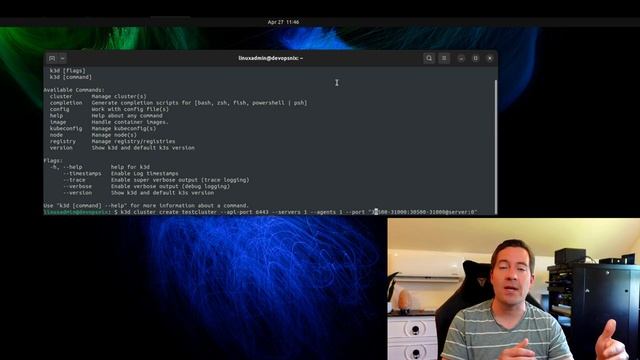Screen dimensions: 640x360
Task: Click the presenter webcam video overlay
Action: (x=513, y=289)
